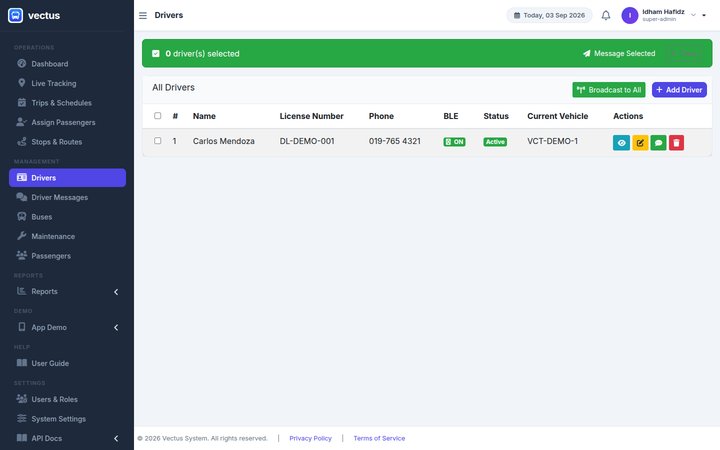Screen dimensions: 720x450
Task: Click the Reports chart icon
Action: (x=21, y=291)
